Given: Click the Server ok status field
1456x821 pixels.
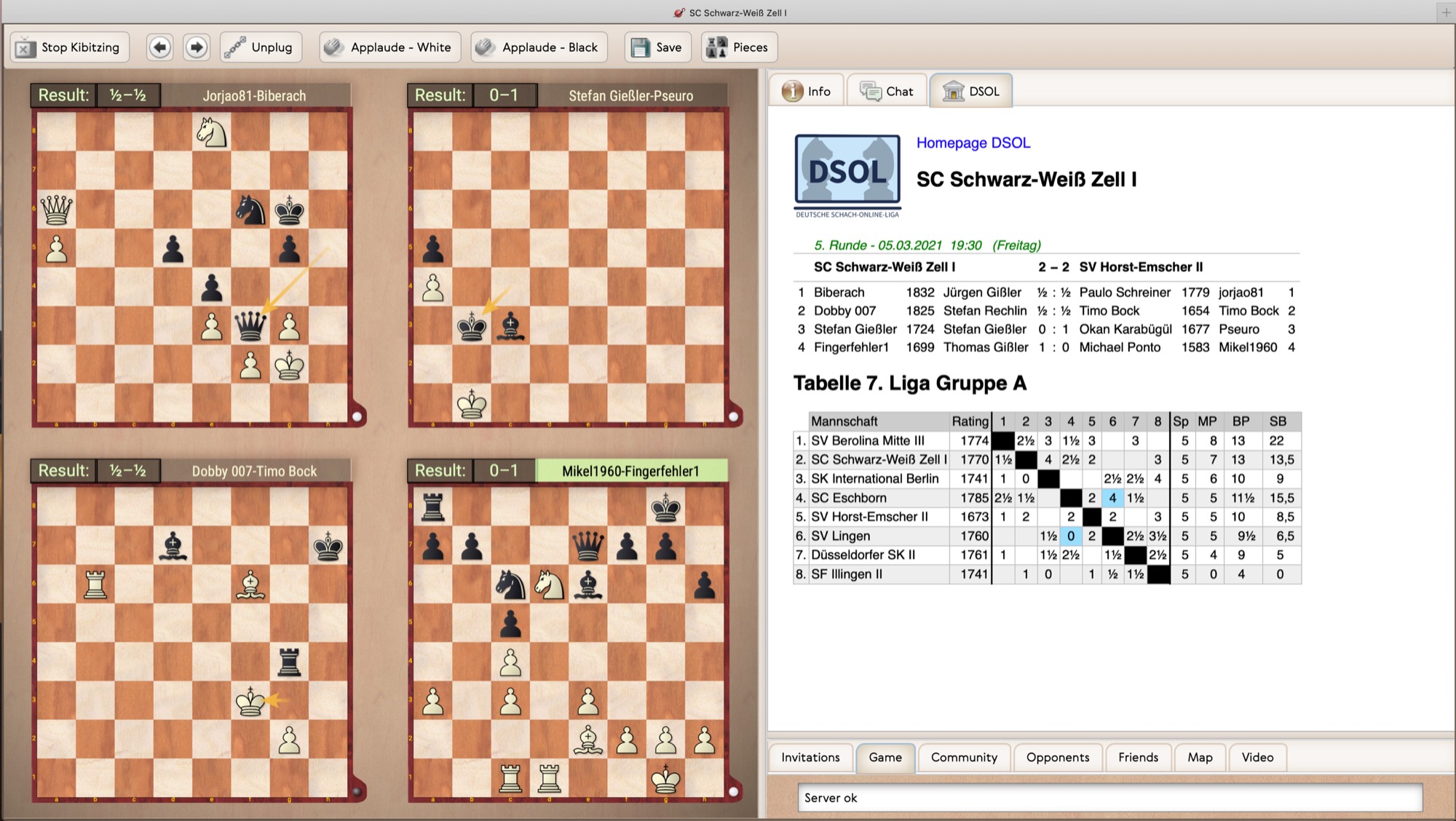Looking at the screenshot, I should [1109, 798].
